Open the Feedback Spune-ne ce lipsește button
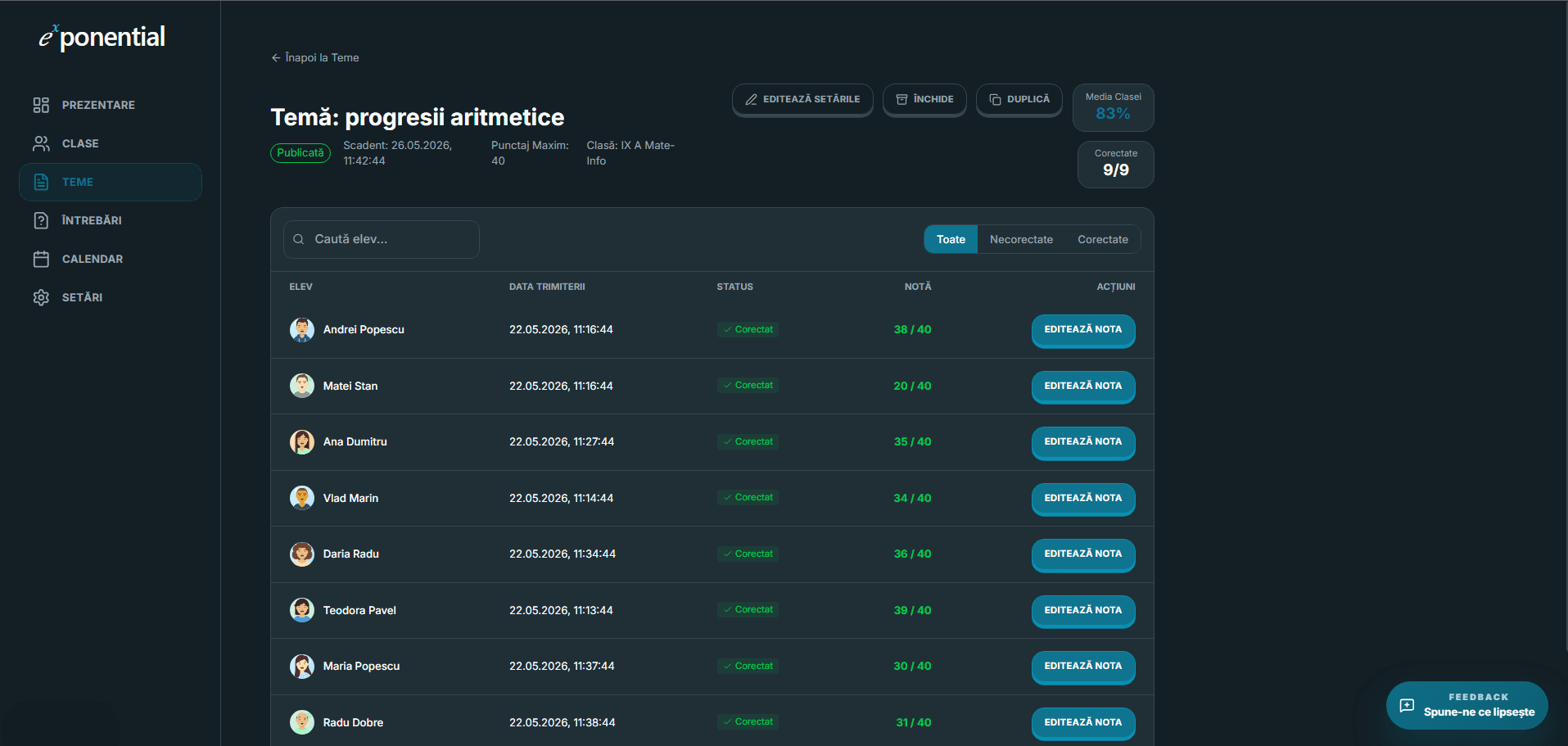Viewport: 1568px width, 746px height. pos(1466,705)
